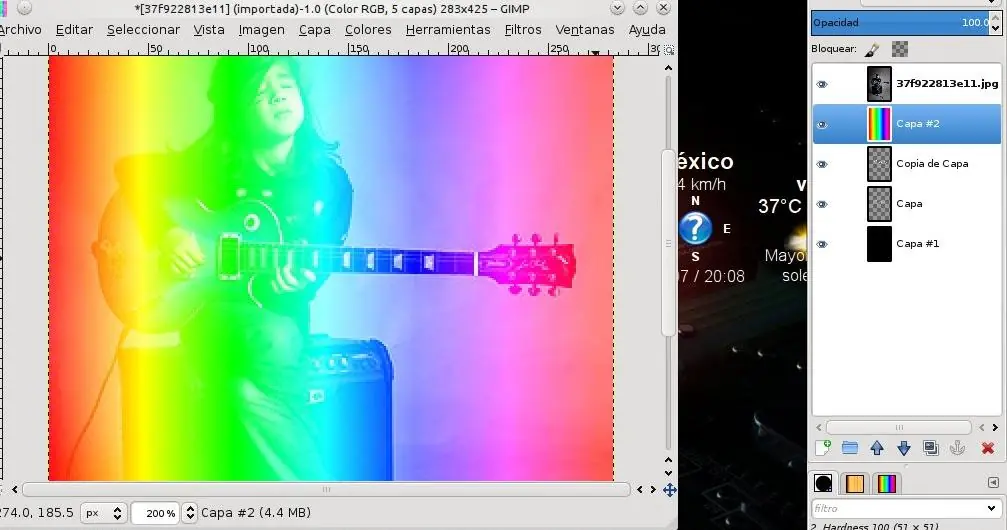Click left arrow of layers panel scrollbar

[x=818, y=427]
